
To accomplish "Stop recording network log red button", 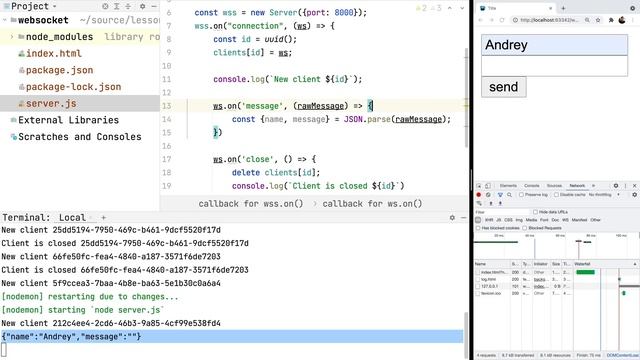I will (x=479, y=195).
